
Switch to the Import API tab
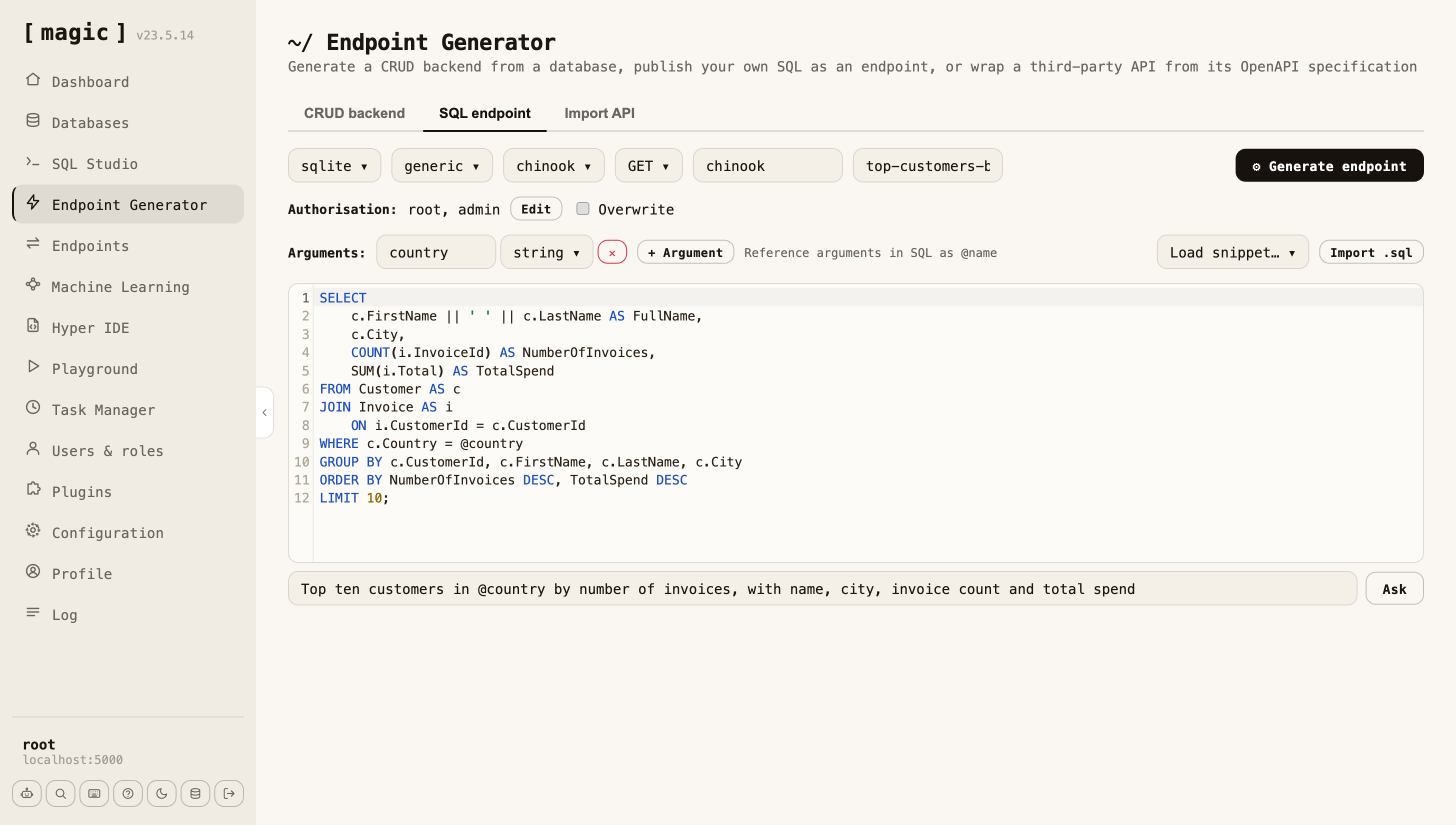pyautogui.click(x=599, y=113)
